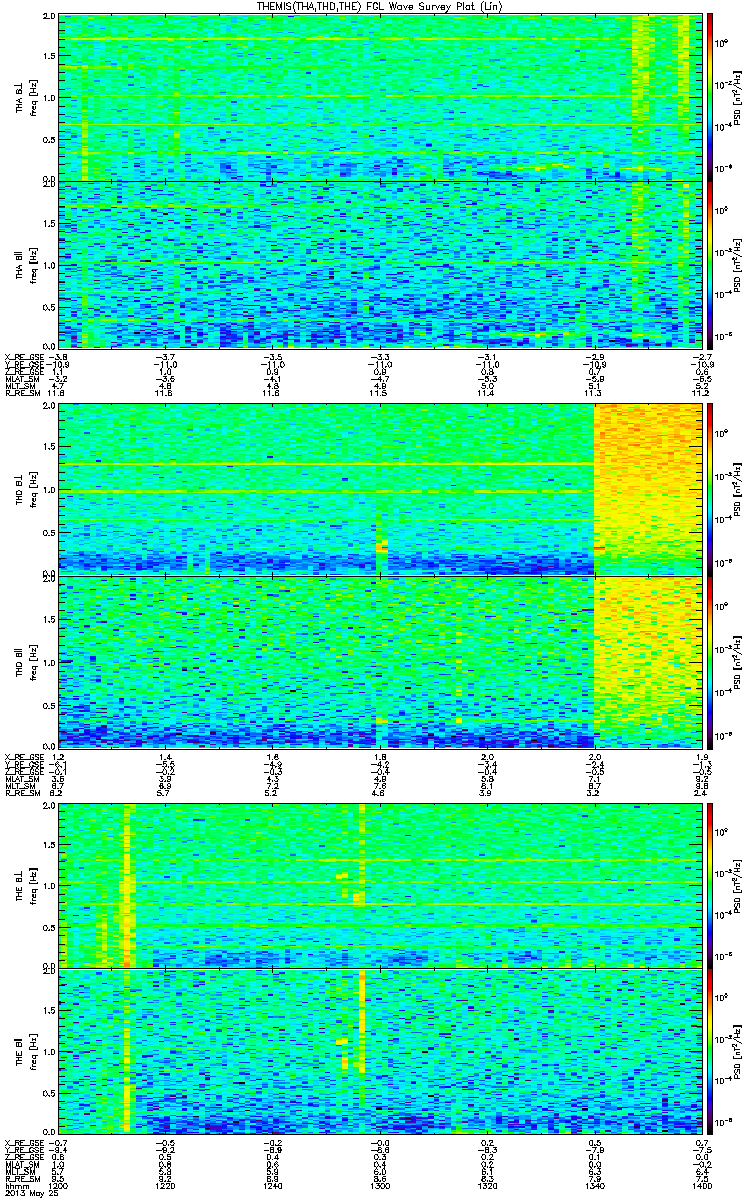Click the THE bL spectrogram panel

(x=379, y=885)
